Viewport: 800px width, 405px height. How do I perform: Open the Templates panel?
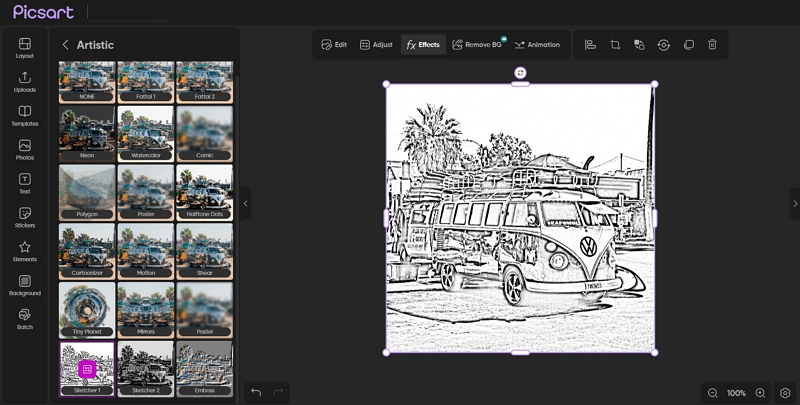pos(24,116)
